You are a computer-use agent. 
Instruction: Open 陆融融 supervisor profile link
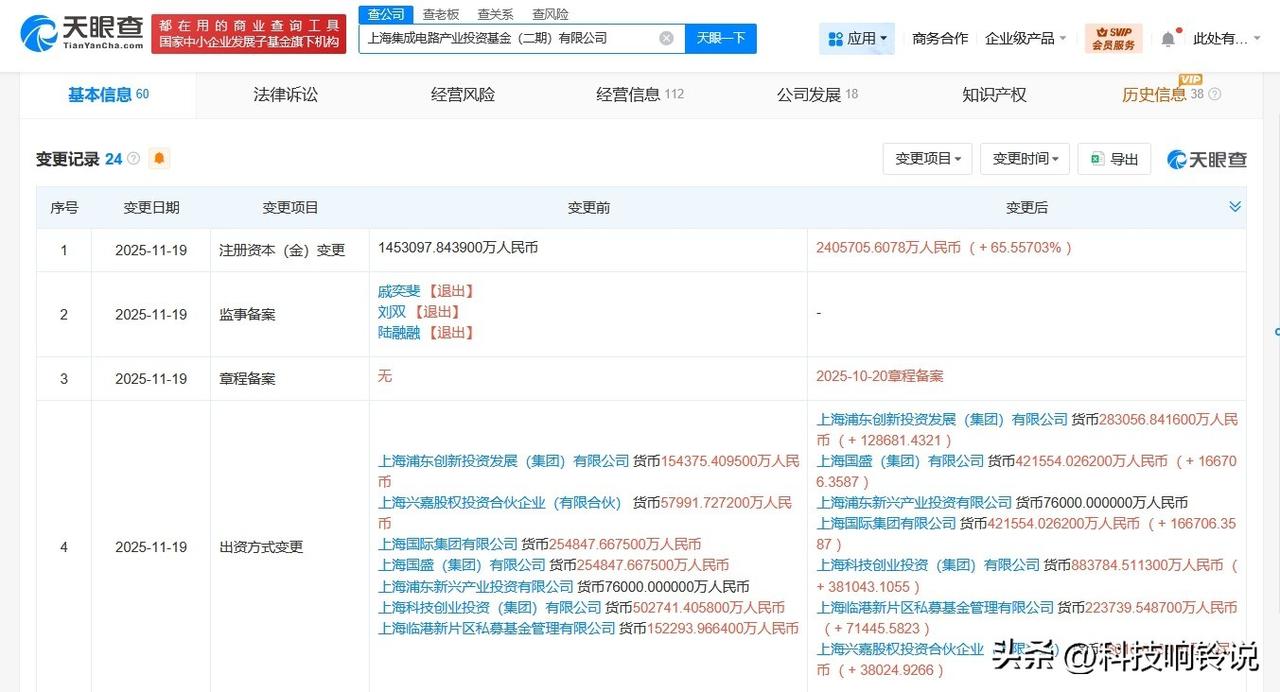(x=399, y=333)
